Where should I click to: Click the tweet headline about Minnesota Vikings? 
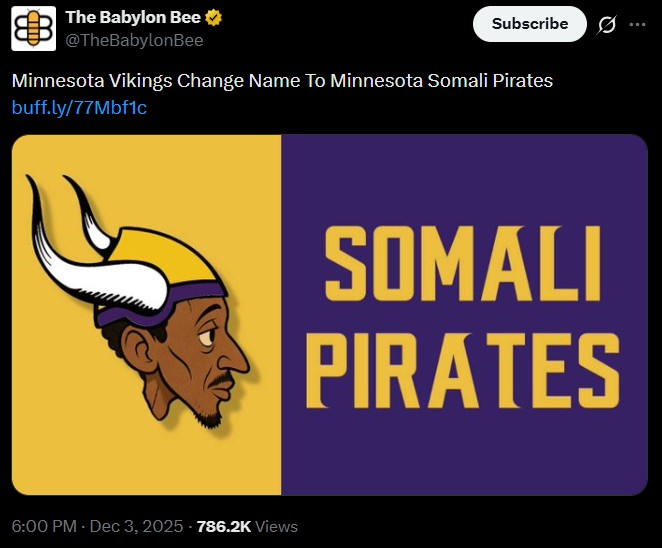click(x=282, y=80)
